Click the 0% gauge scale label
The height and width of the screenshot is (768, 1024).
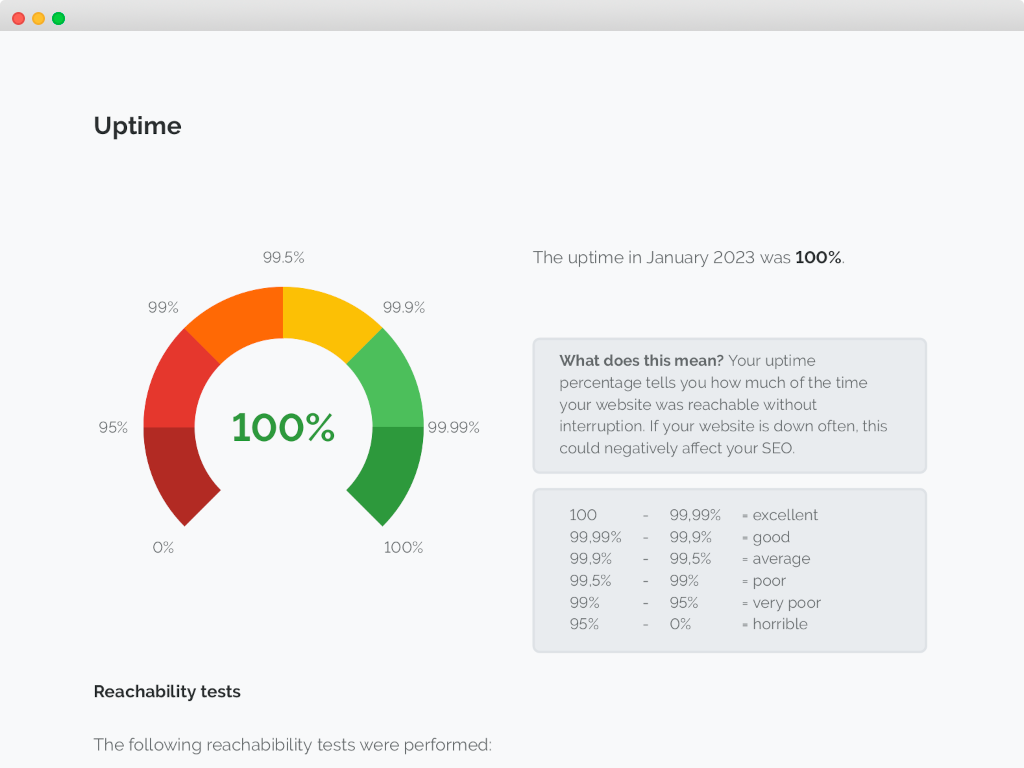coord(163,547)
